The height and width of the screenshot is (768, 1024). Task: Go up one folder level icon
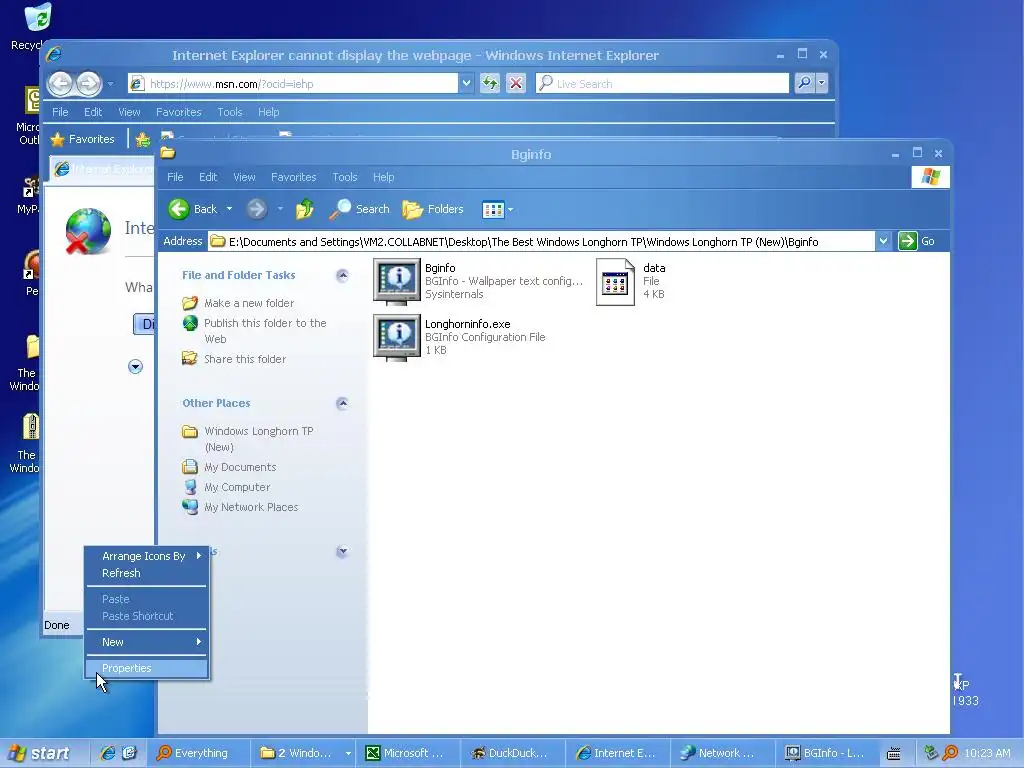[304, 209]
